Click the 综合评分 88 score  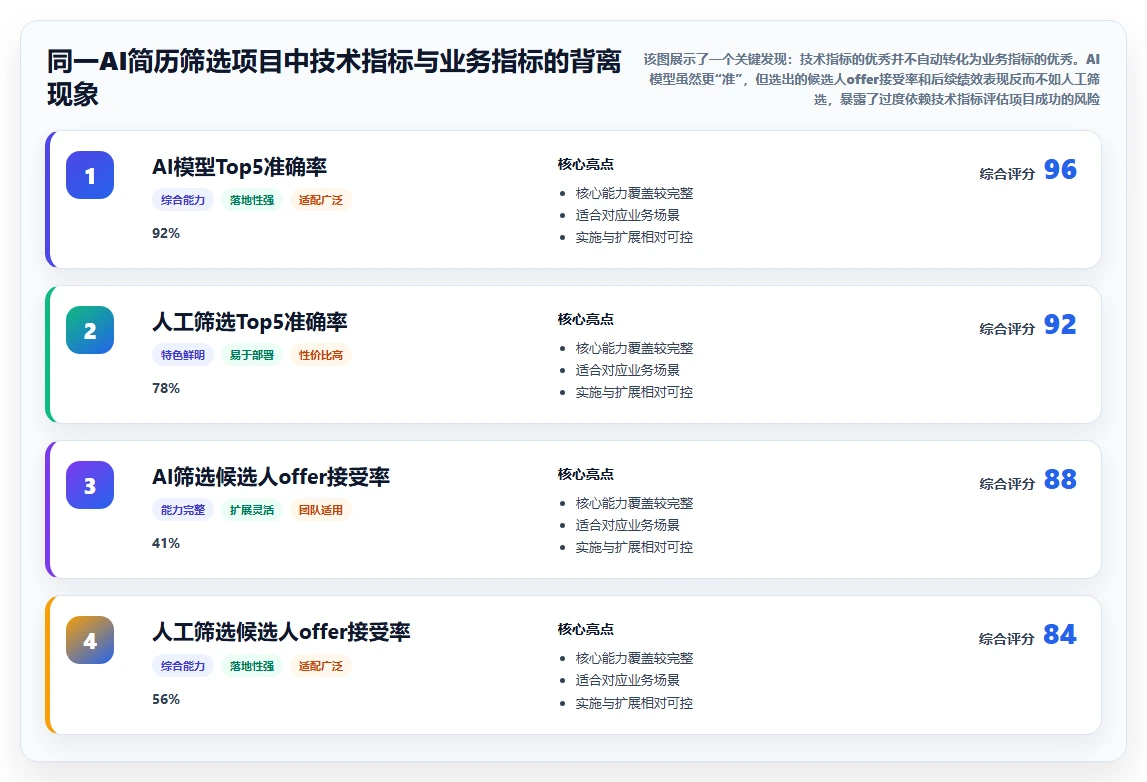1028,481
